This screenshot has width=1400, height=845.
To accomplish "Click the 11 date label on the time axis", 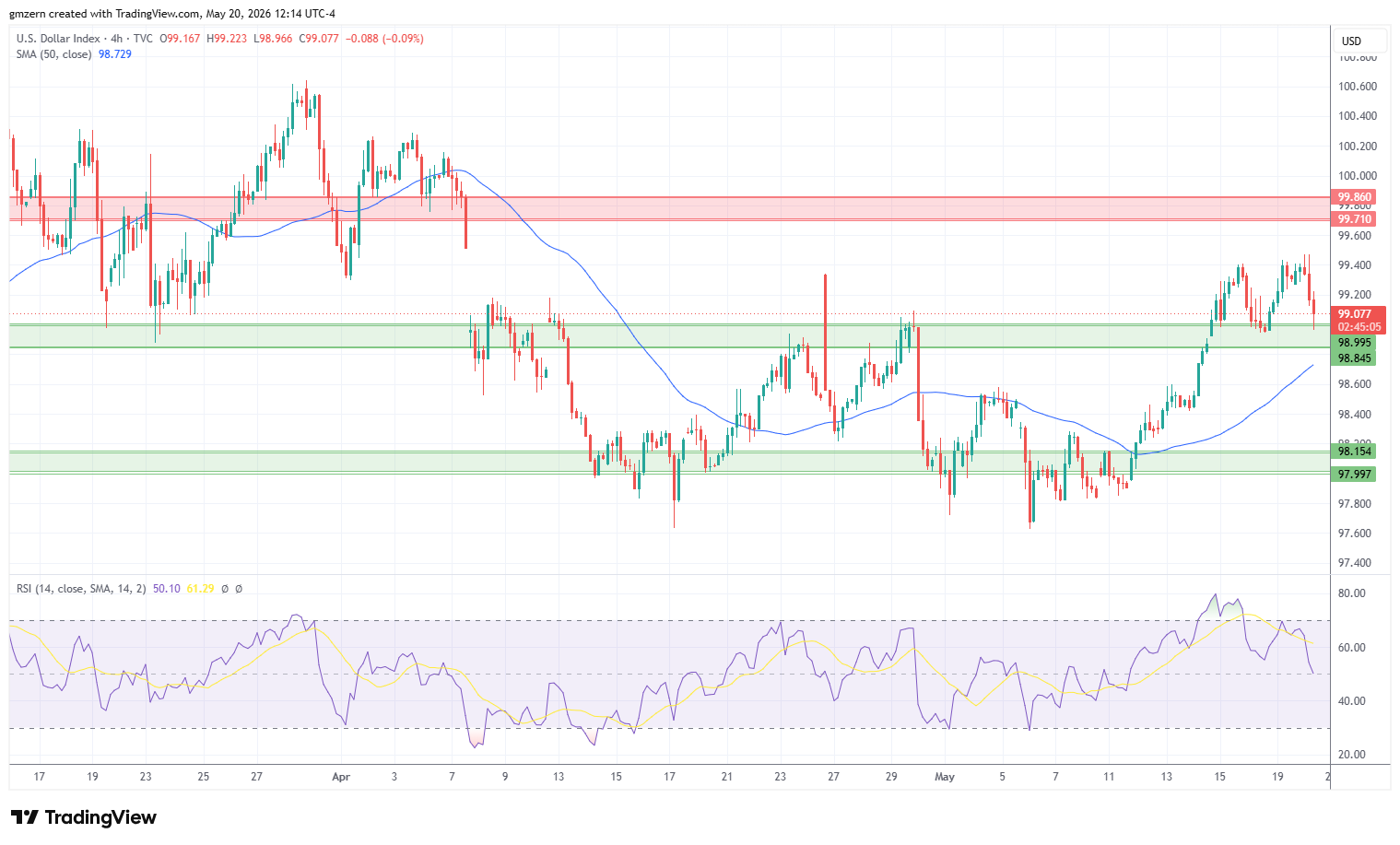I will tap(1110, 777).
